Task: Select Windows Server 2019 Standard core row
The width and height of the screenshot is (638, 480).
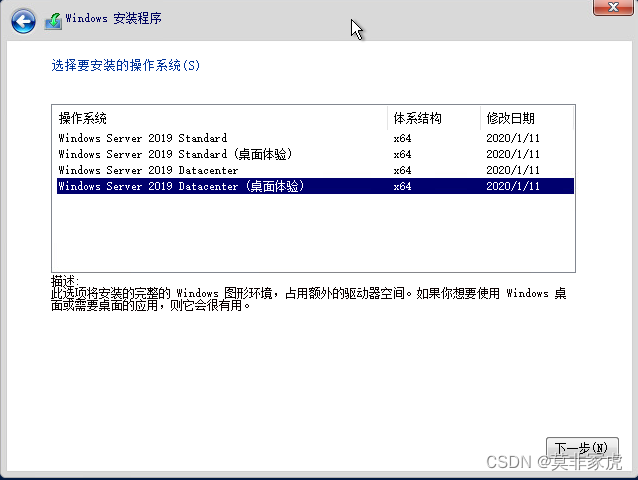Action: 315,138
